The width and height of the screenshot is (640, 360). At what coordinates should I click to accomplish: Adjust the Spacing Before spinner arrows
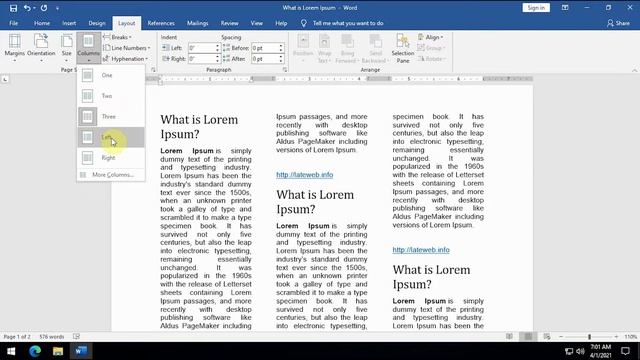(281, 48)
